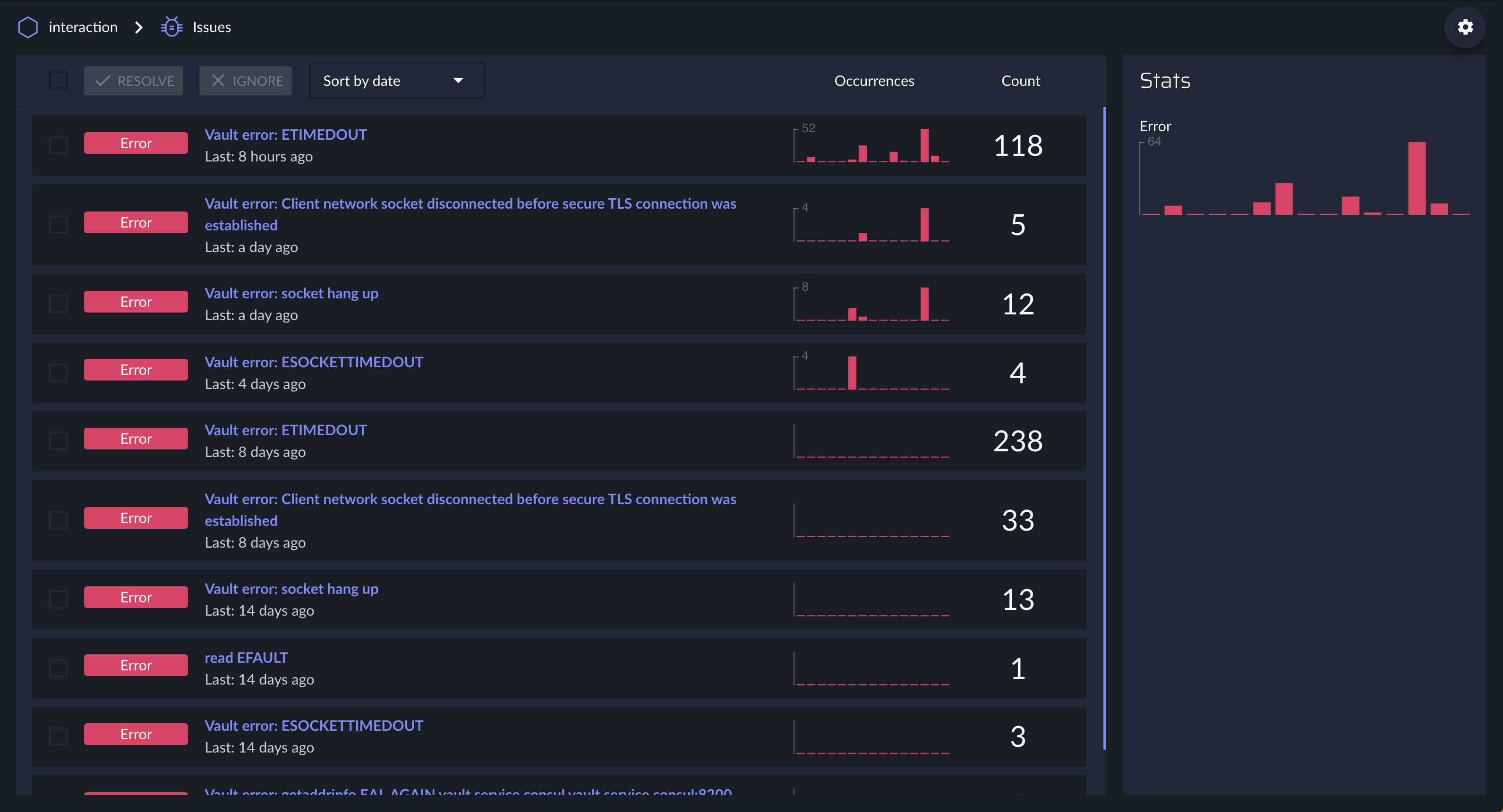Click the Sort by date dropdown arrow
This screenshot has height=812, width=1503.
pos(459,81)
